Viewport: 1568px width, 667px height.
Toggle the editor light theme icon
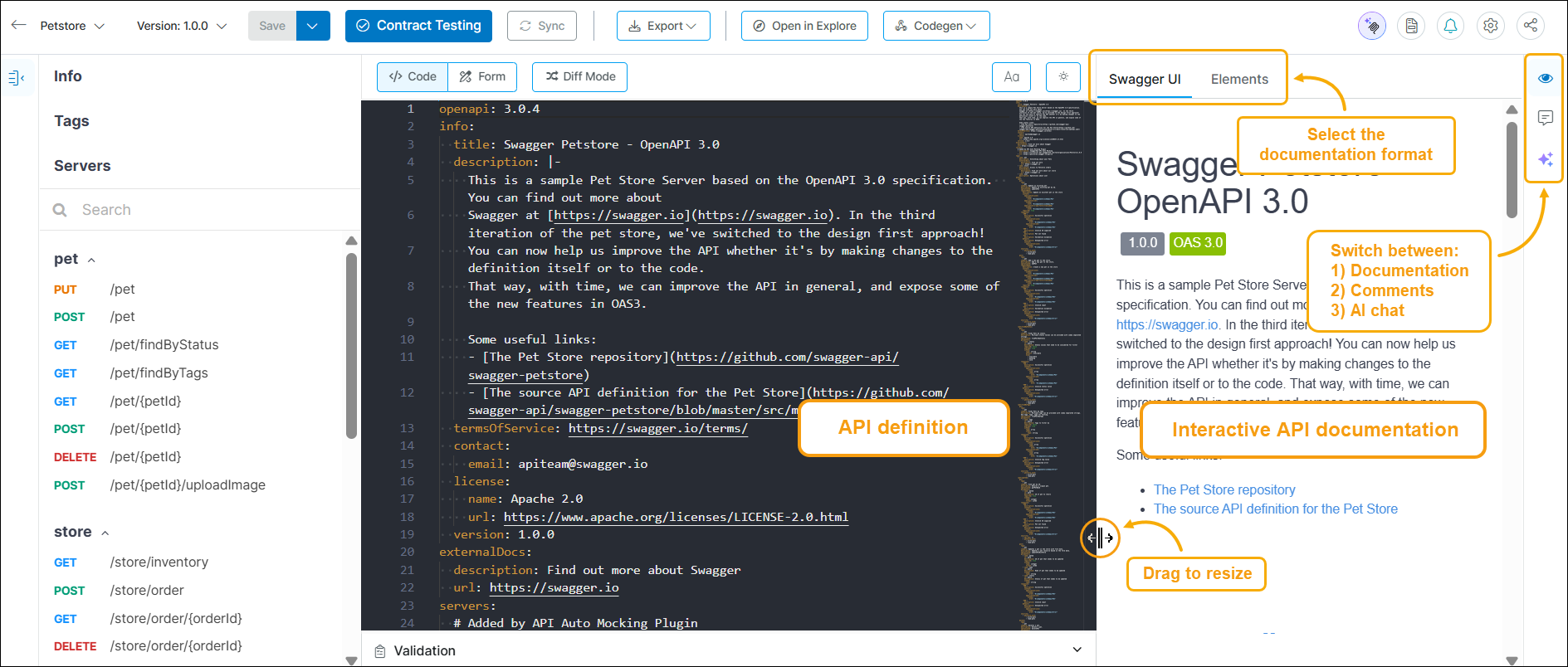(x=1063, y=76)
